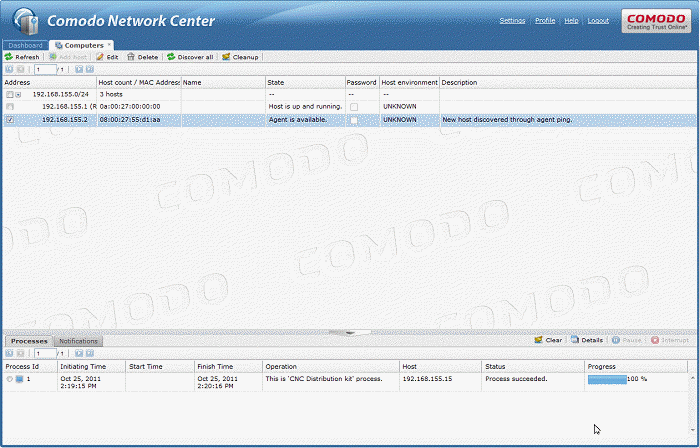Viewport: 700px width, 448px height.
Task: Open process Details icon
Action: click(x=575, y=340)
